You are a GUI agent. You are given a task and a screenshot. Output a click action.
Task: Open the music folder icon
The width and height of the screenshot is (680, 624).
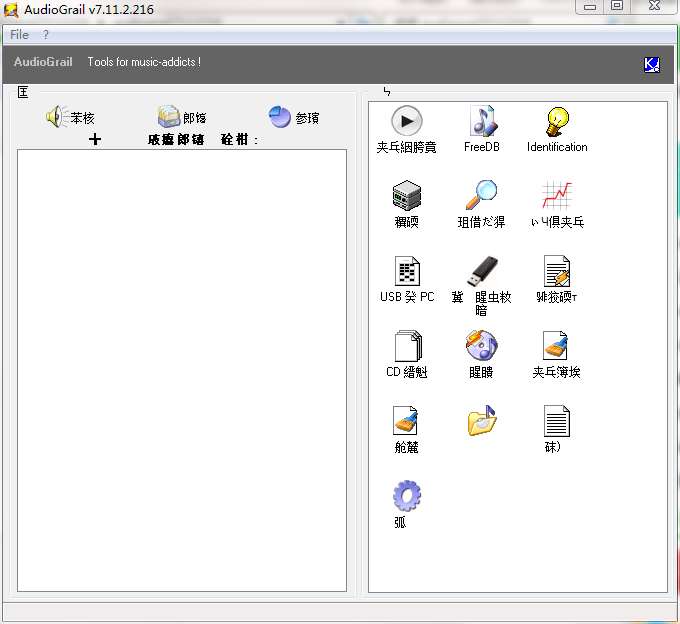point(482,421)
